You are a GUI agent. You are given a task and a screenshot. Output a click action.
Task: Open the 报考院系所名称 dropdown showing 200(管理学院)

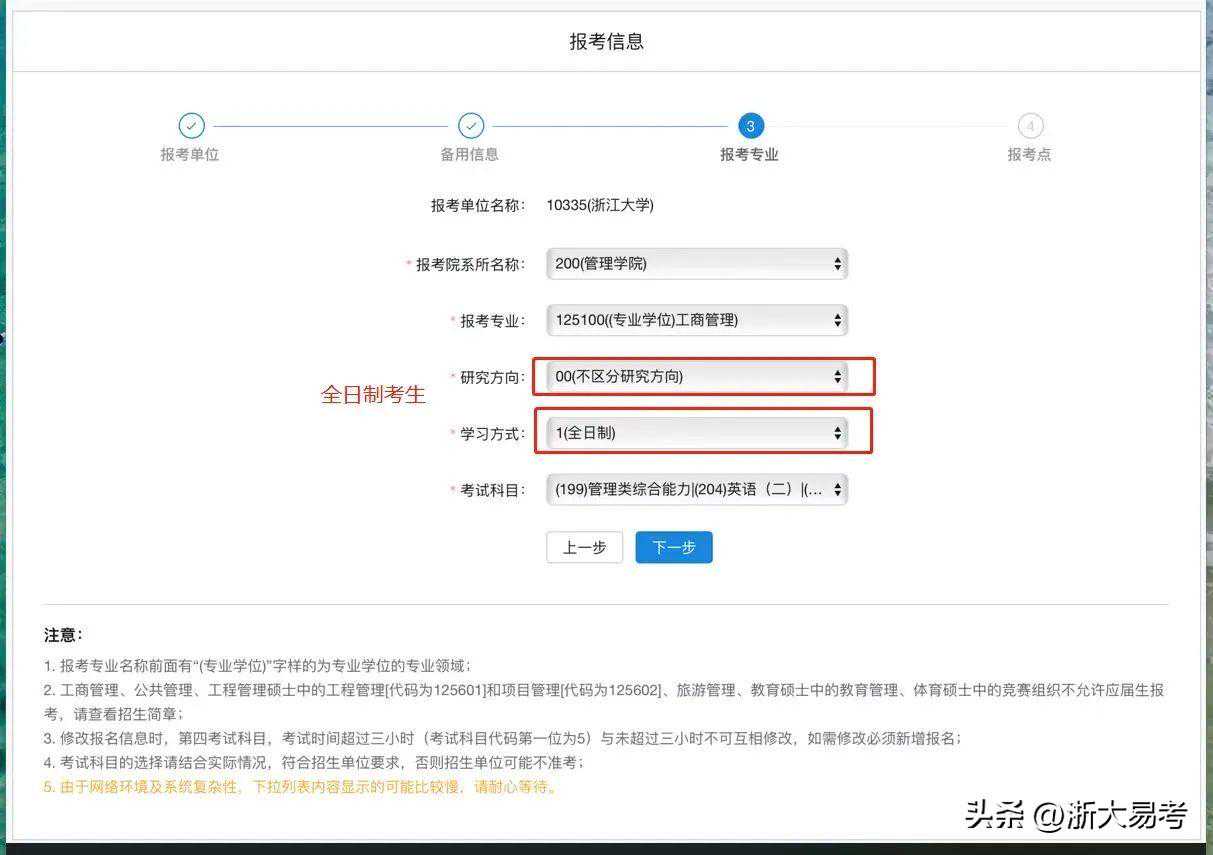click(x=697, y=264)
